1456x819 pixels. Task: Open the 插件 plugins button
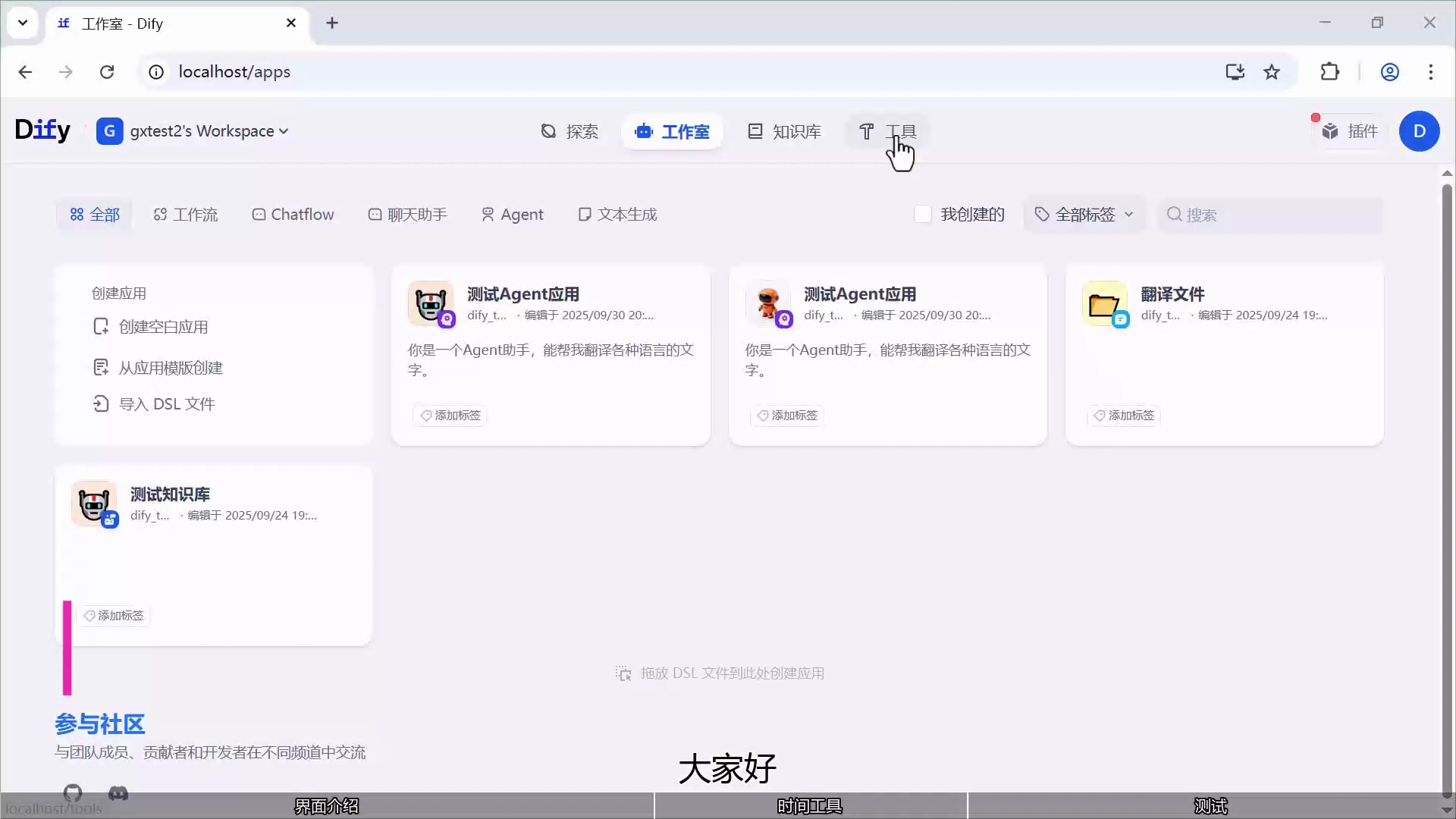coord(1350,131)
